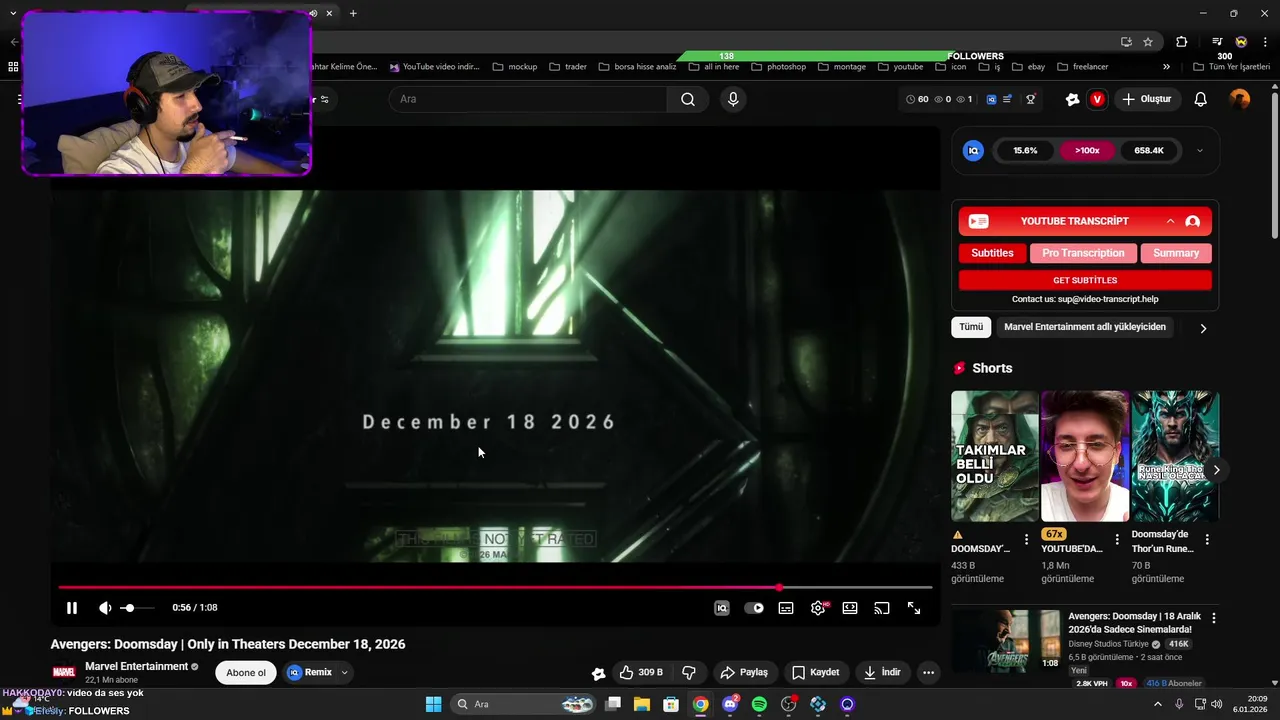
Task: Open options for the DOOMSDAY' short
Action: click(1026, 540)
